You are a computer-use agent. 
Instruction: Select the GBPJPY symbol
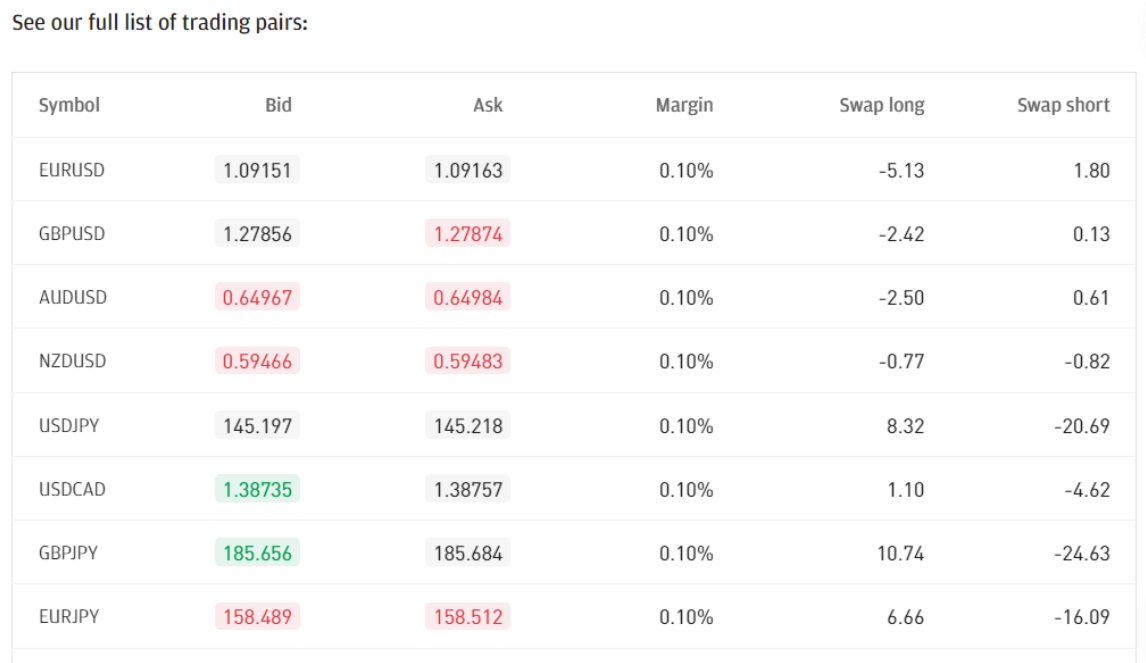click(68, 553)
